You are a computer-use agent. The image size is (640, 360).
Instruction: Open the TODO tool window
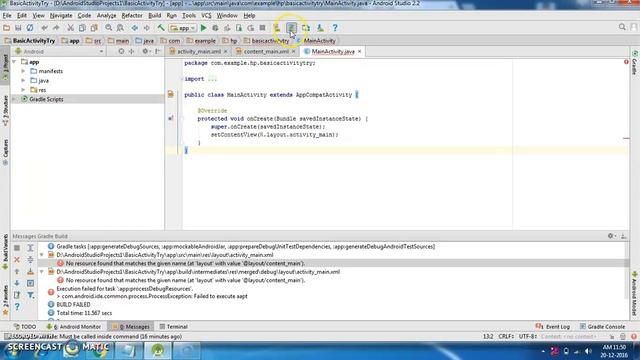pyautogui.click(x=25, y=327)
